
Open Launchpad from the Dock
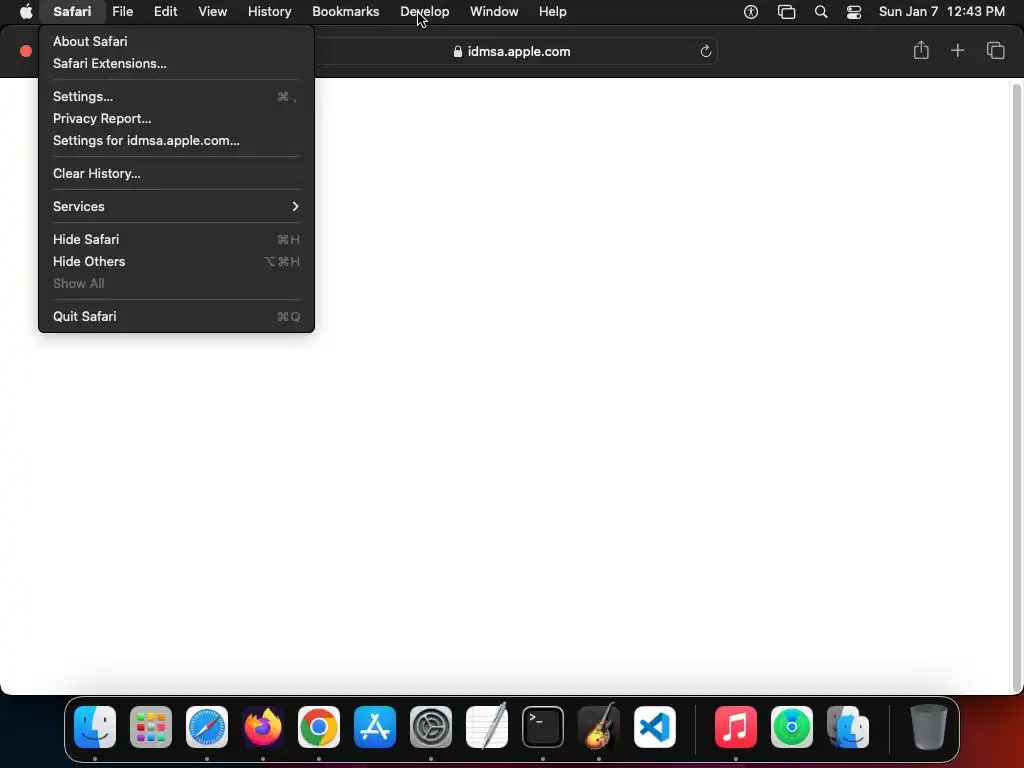coord(151,727)
